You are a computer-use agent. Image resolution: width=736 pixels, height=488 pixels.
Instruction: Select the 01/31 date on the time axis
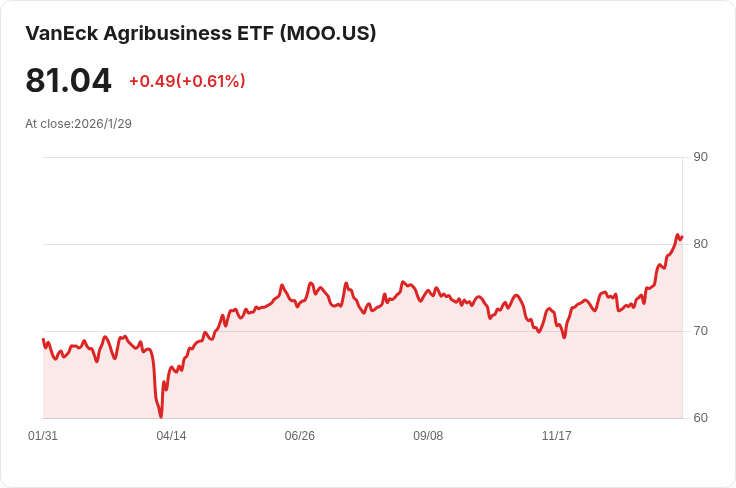tap(43, 436)
